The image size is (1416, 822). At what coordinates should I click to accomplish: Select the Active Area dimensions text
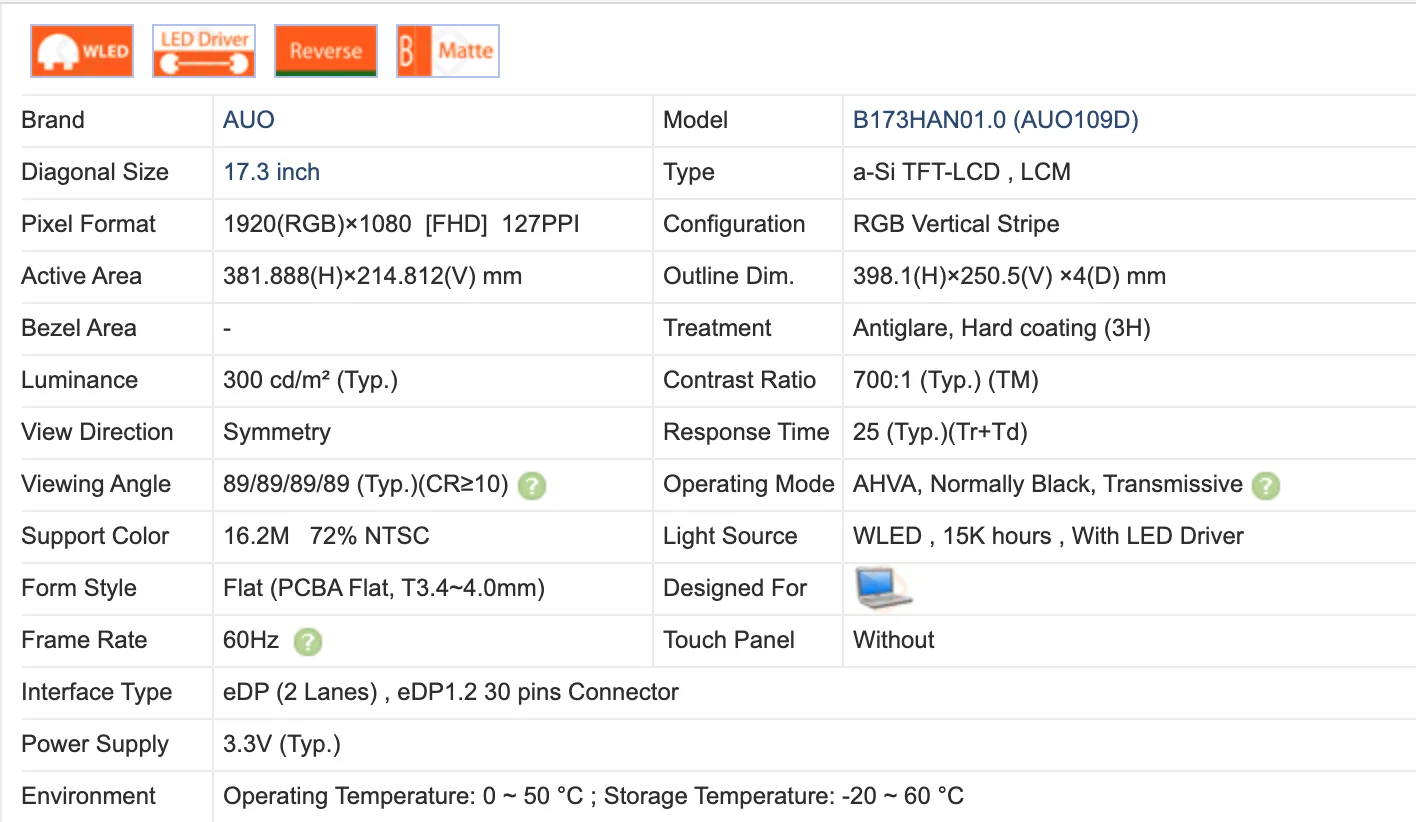pyautogui.click(x=372, y=276)
